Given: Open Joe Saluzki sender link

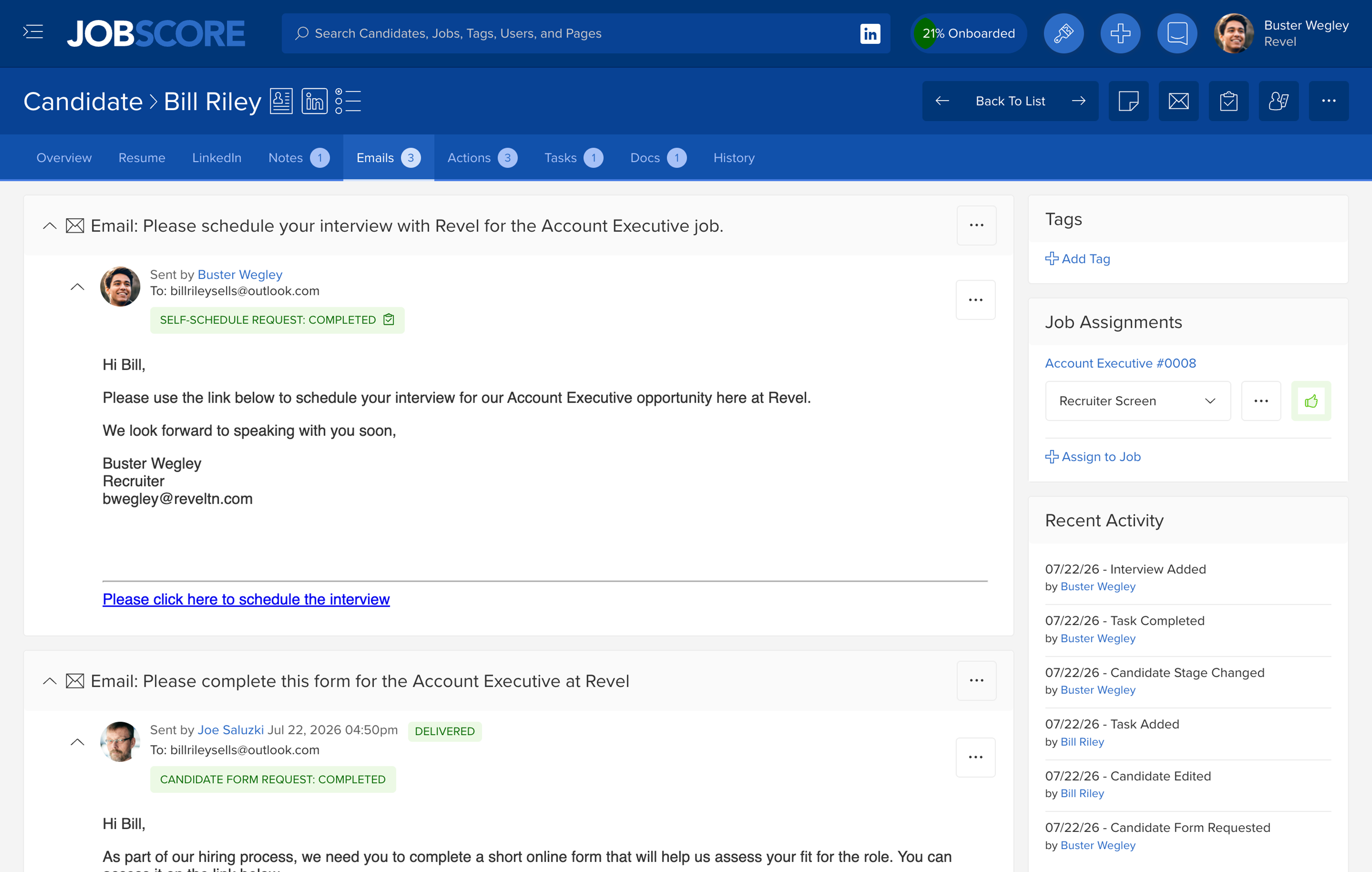Looking at the screenshot, I should point(231,730).
